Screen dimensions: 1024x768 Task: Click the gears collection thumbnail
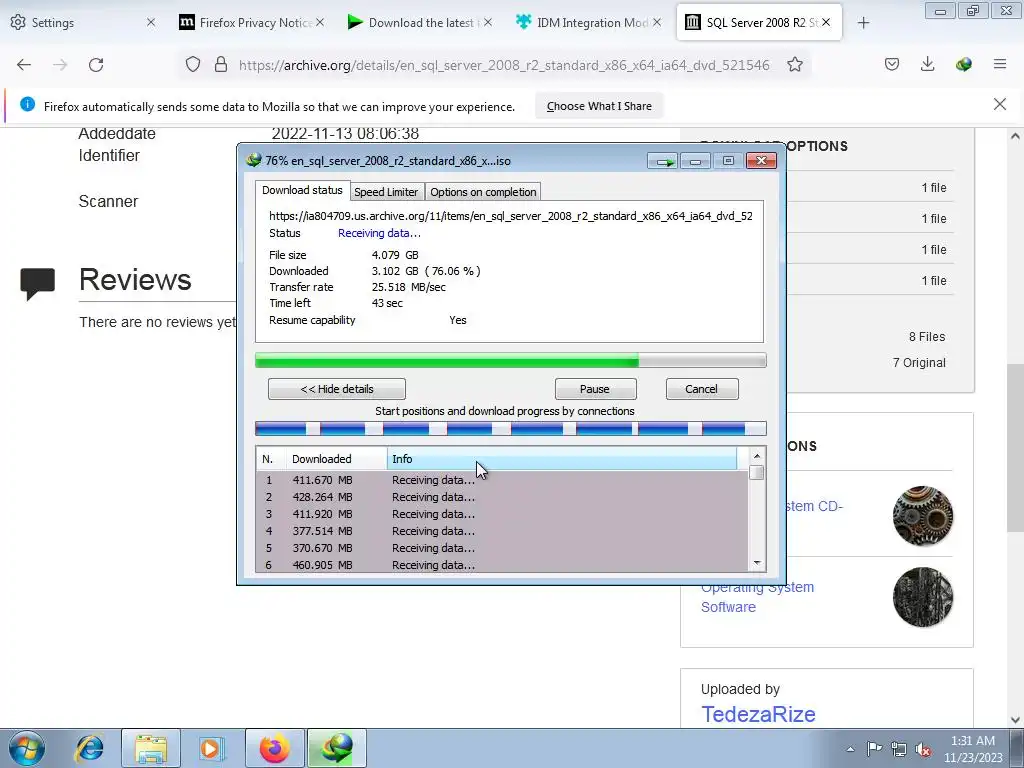point(923,516)
